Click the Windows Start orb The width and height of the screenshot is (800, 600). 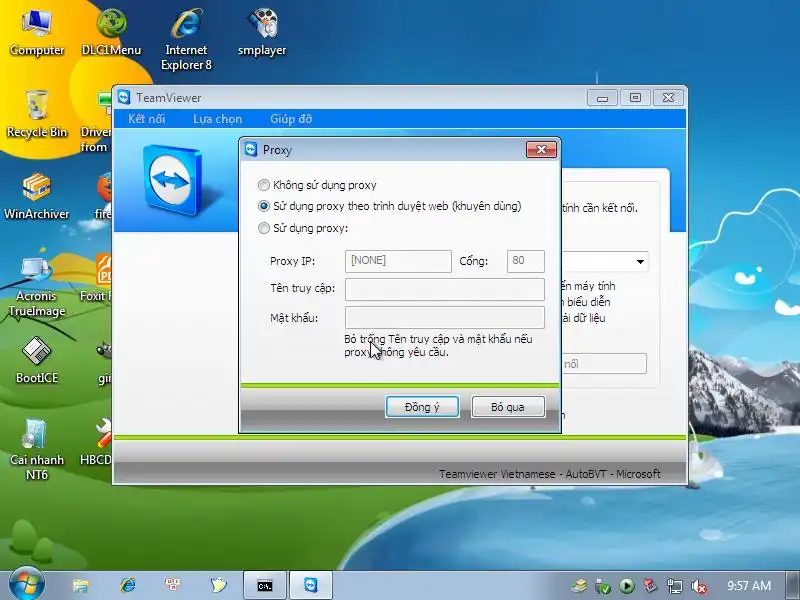point(26,585)
